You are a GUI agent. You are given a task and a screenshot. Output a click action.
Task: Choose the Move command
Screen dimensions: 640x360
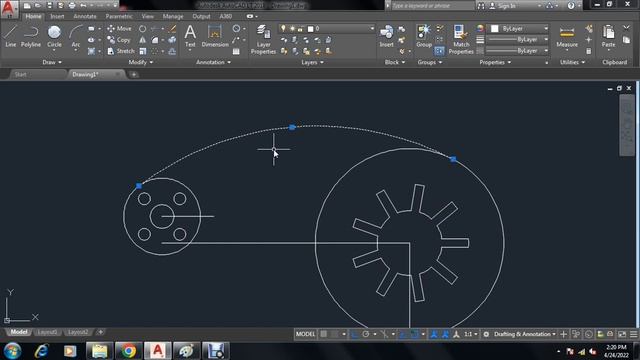119,29
